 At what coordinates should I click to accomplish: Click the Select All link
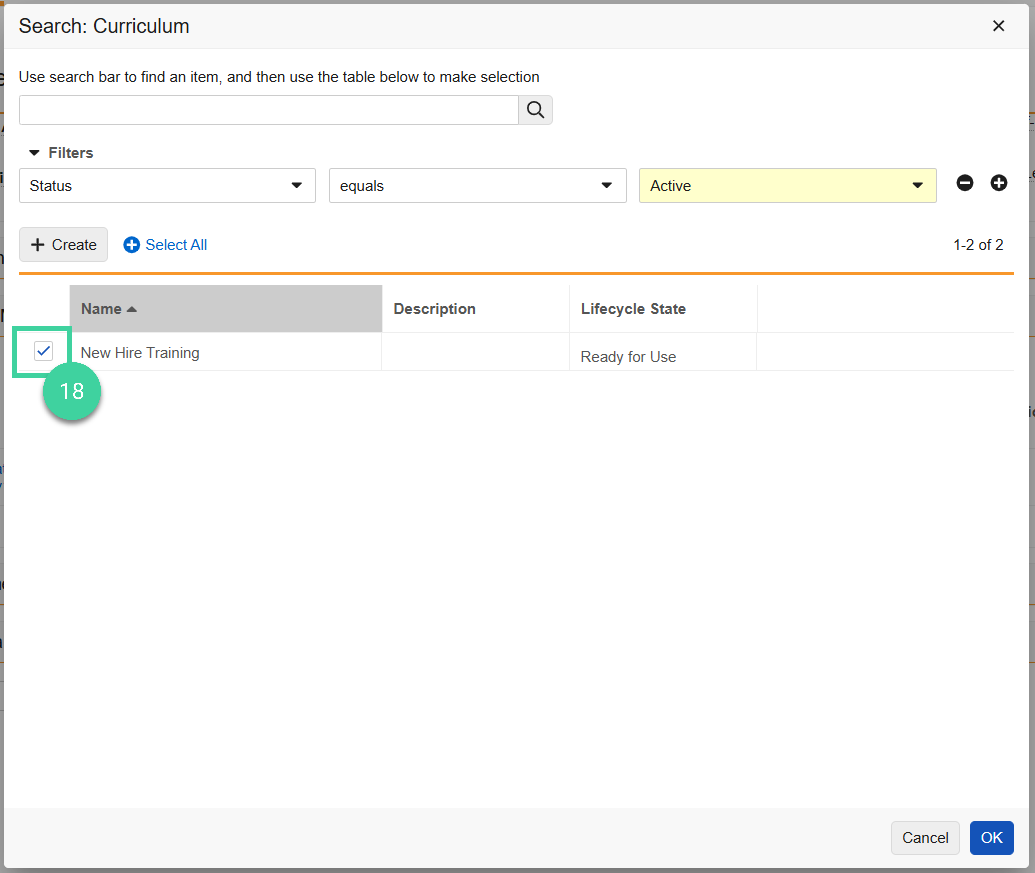point(176,244)
